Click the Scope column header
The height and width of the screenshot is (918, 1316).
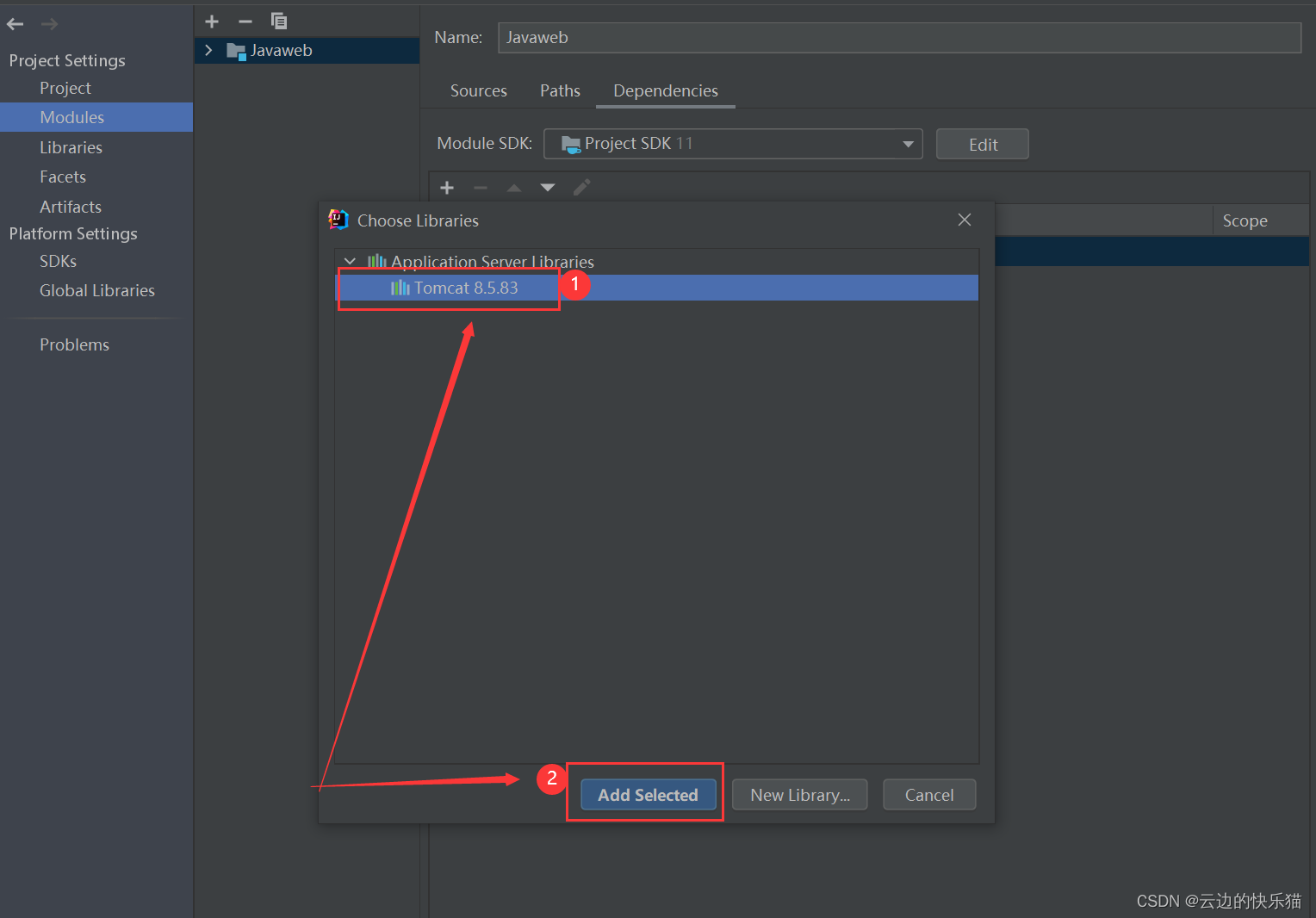click(x=1261, y=220)
